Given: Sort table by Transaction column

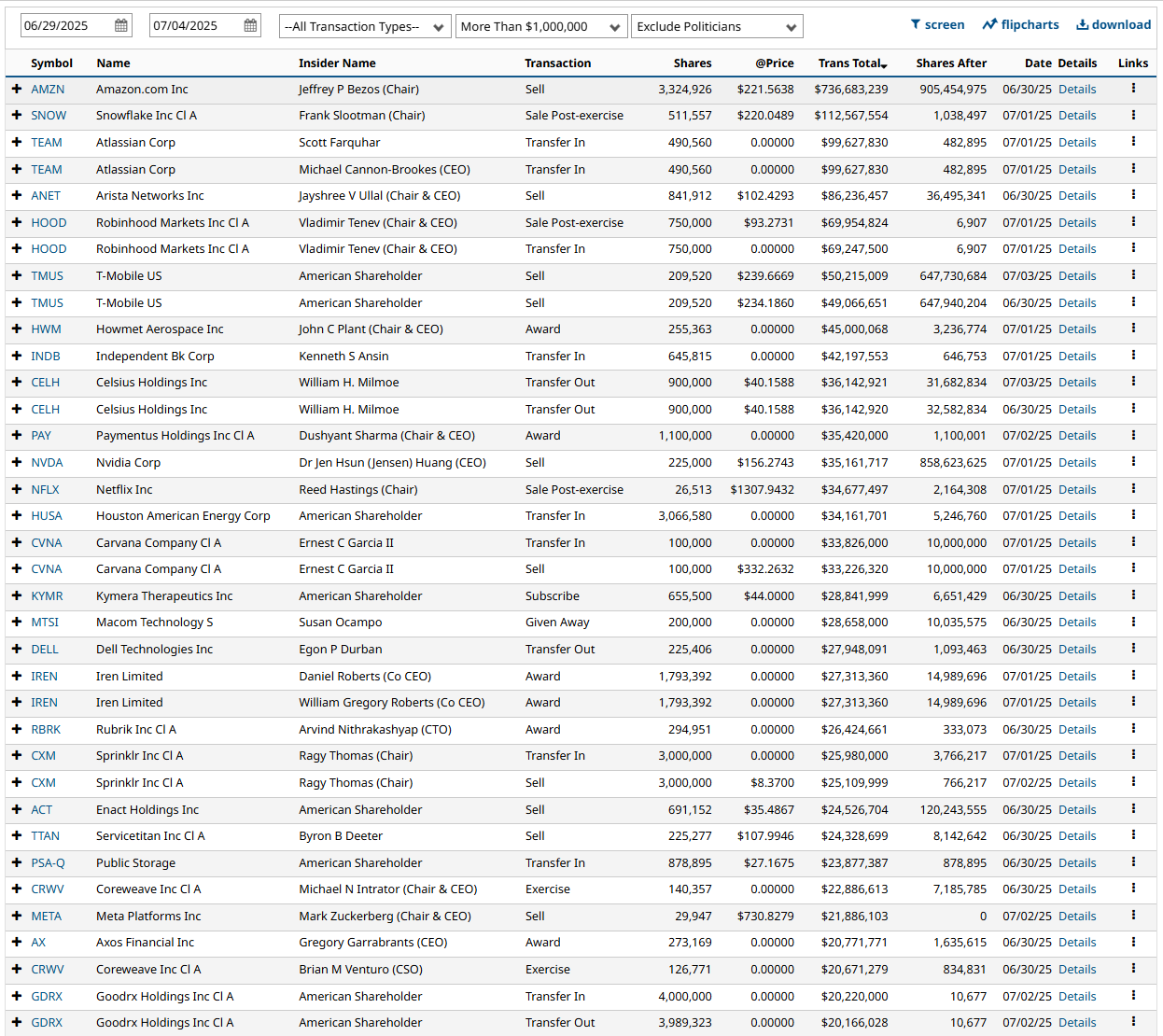Looking at the screenshot, I should click(x=558, y=63).
